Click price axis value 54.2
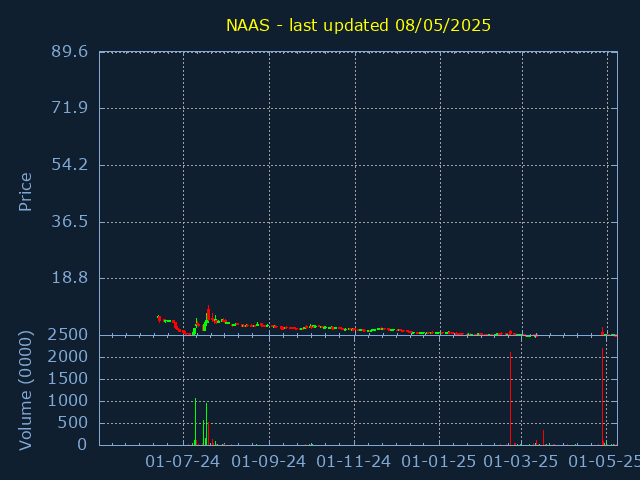This screenshot has height=480, width=640. pos(69,165)
